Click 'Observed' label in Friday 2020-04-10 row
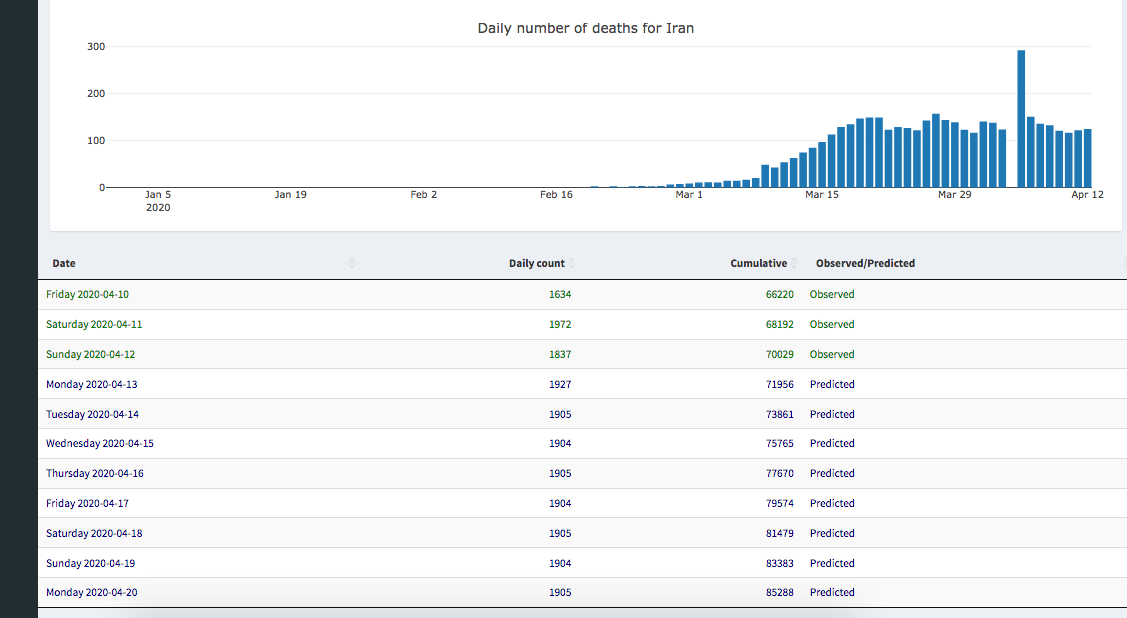 pos(832,295)
